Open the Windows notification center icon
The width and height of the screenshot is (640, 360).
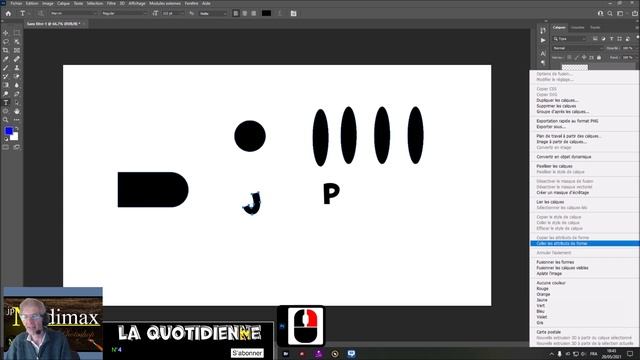(x=630, y=353)
